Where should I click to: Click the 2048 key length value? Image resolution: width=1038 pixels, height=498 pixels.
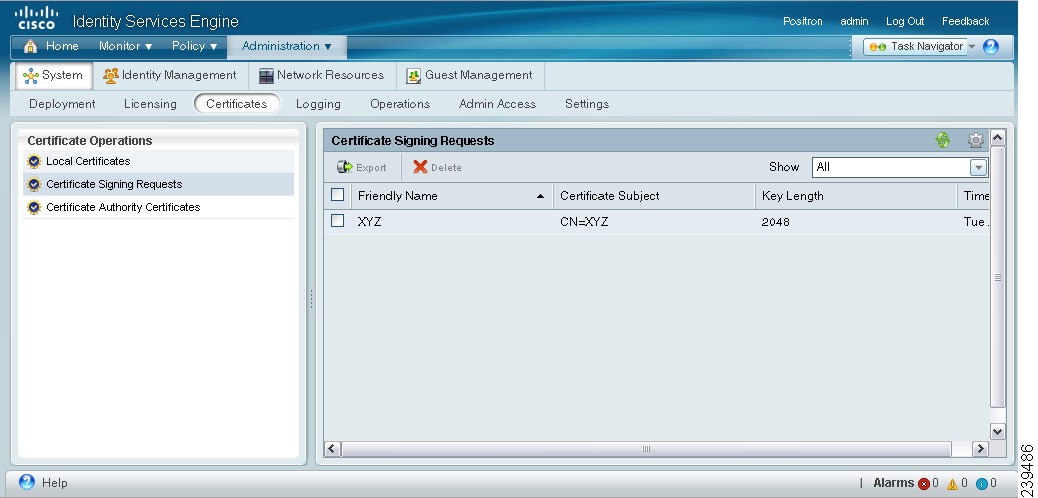click(775, 222)
